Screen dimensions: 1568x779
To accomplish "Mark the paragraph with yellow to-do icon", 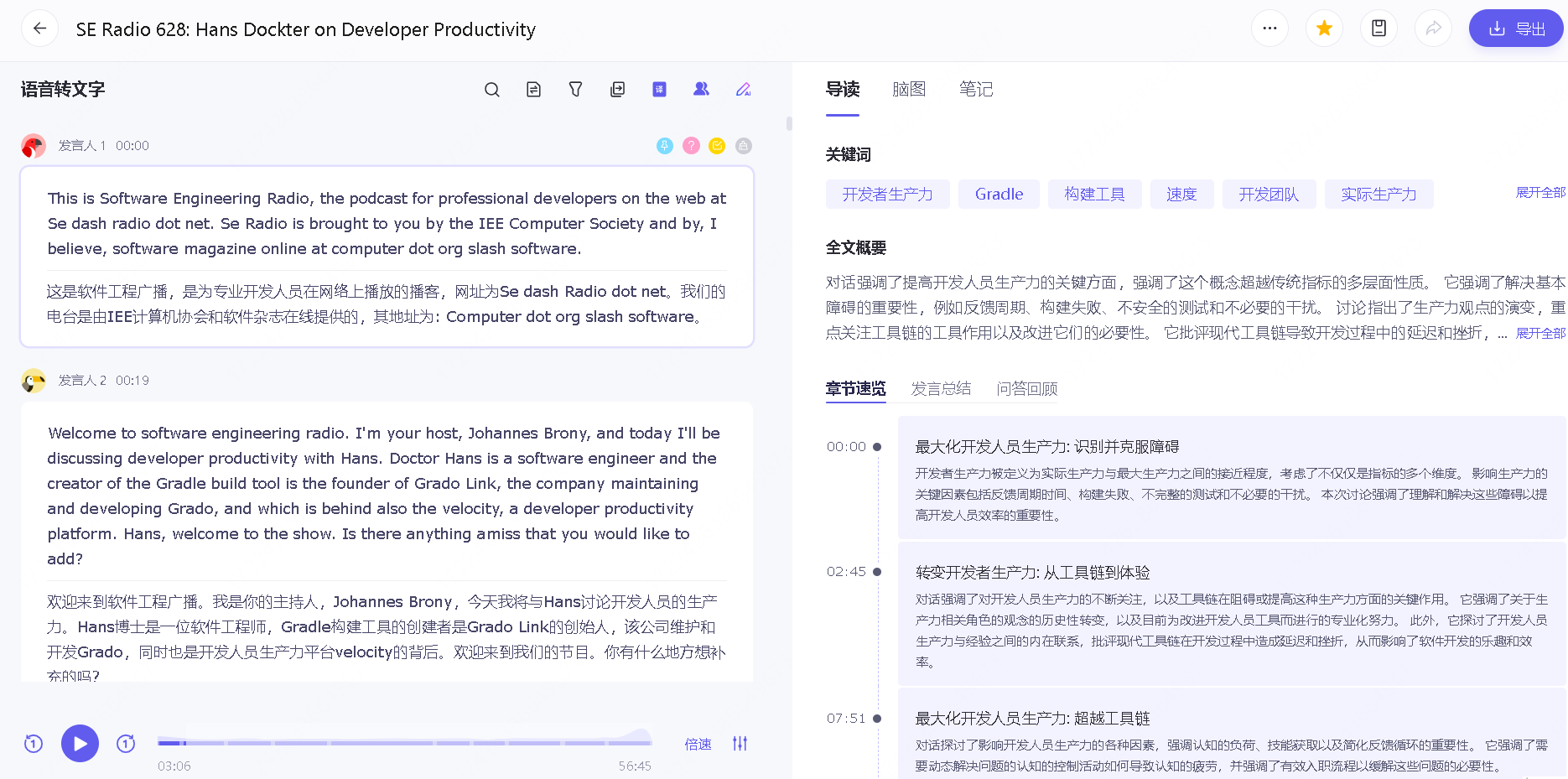I will [717, 146].
